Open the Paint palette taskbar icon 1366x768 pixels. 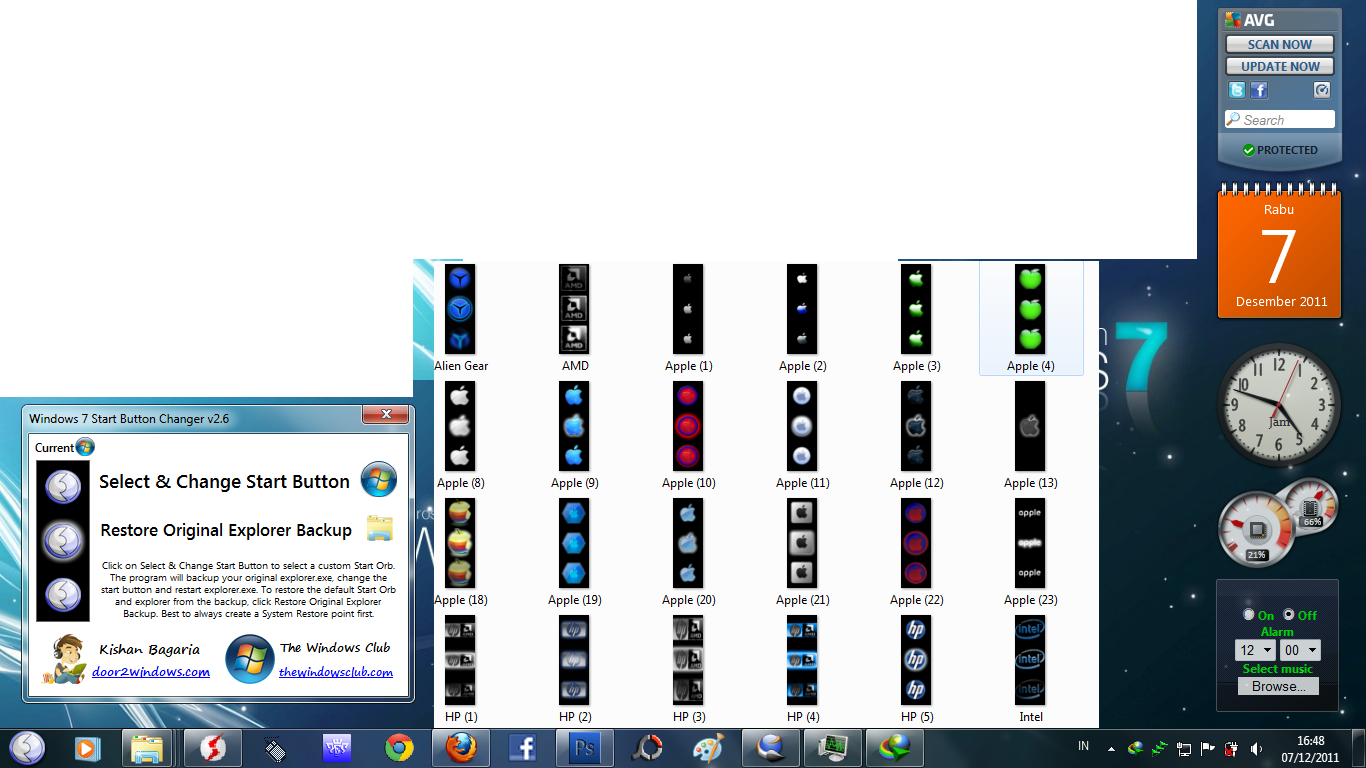(x=708, y=748)
